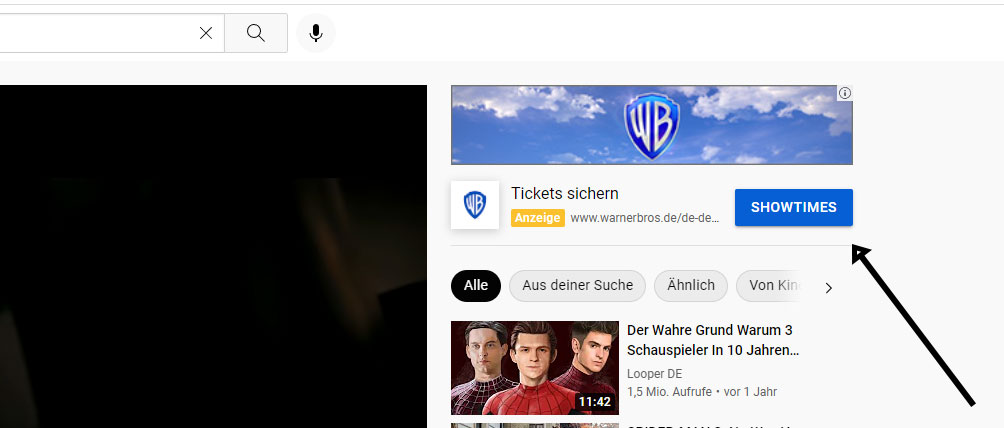Clear the search box with the X icon
This screenshot has width=1004, height=428.
coord(206,33)
